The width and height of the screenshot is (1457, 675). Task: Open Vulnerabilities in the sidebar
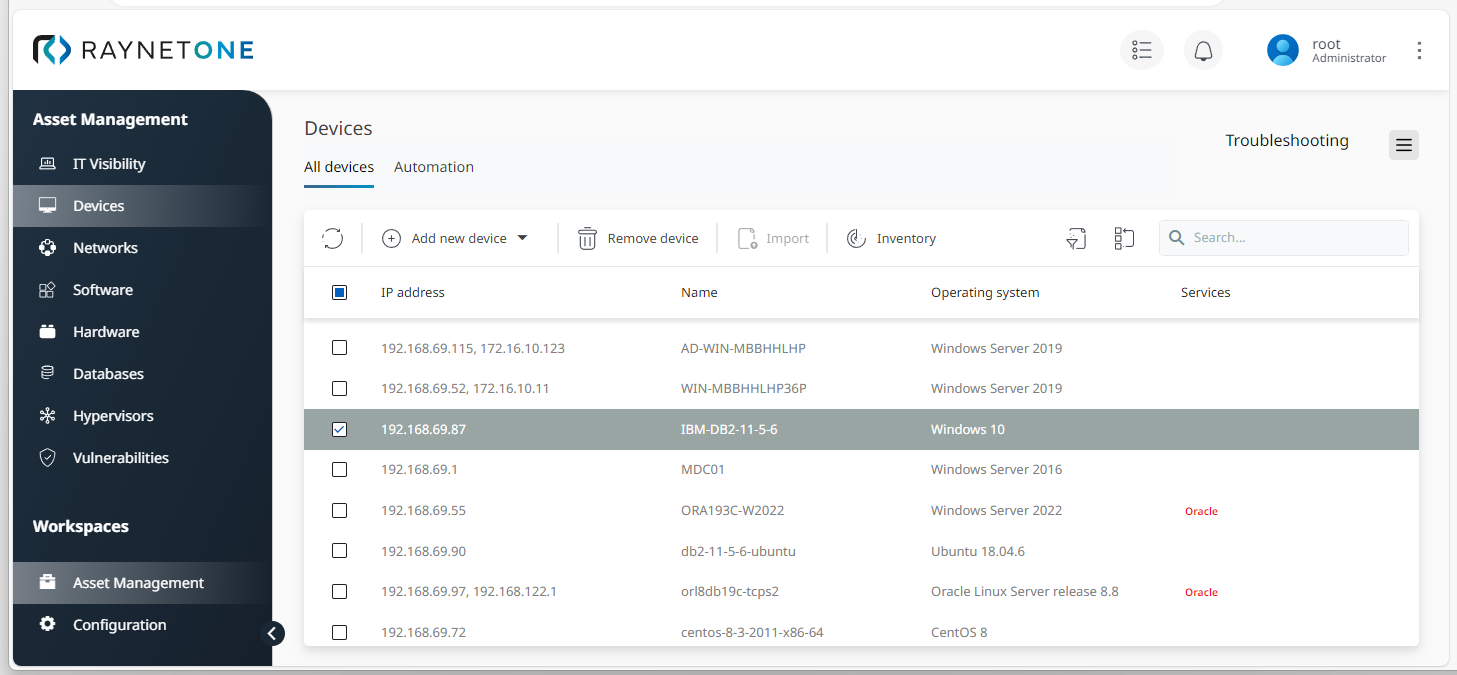[x=120, y=458]
